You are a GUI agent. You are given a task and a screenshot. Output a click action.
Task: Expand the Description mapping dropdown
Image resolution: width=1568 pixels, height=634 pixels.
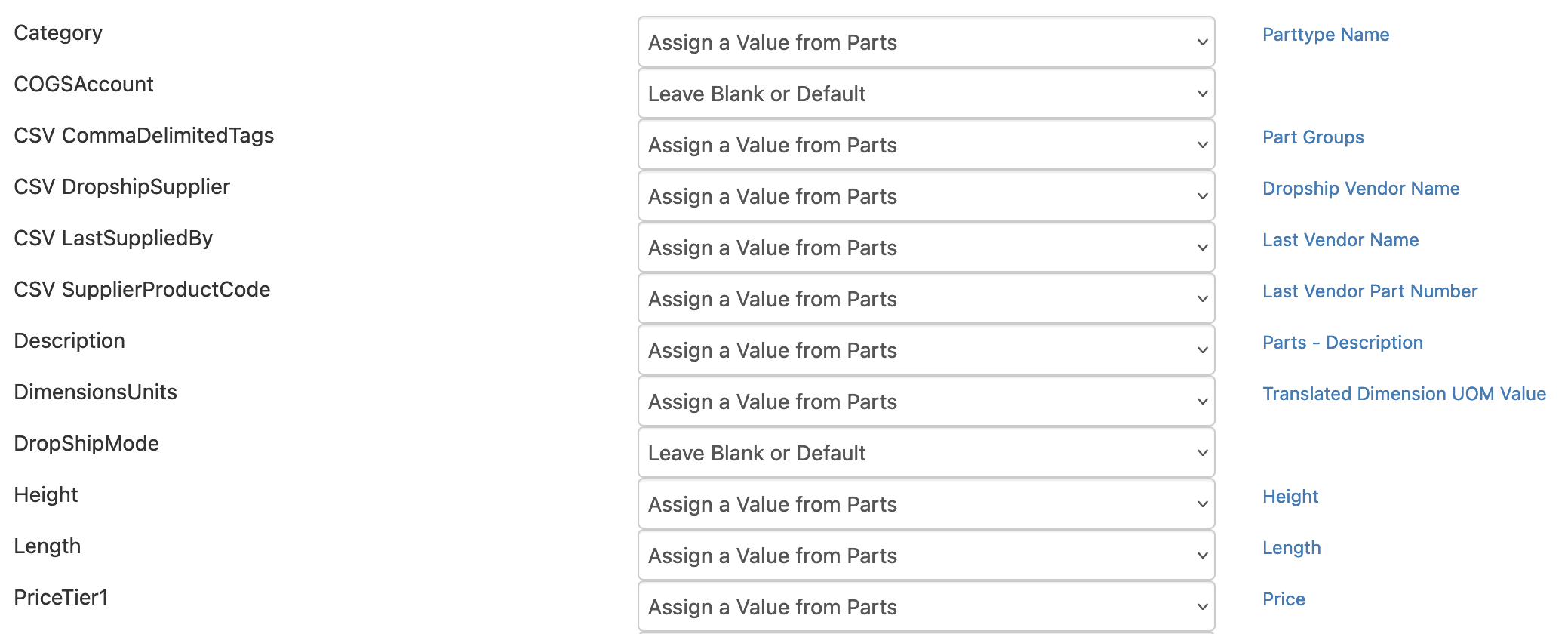(x=926, y=350)
